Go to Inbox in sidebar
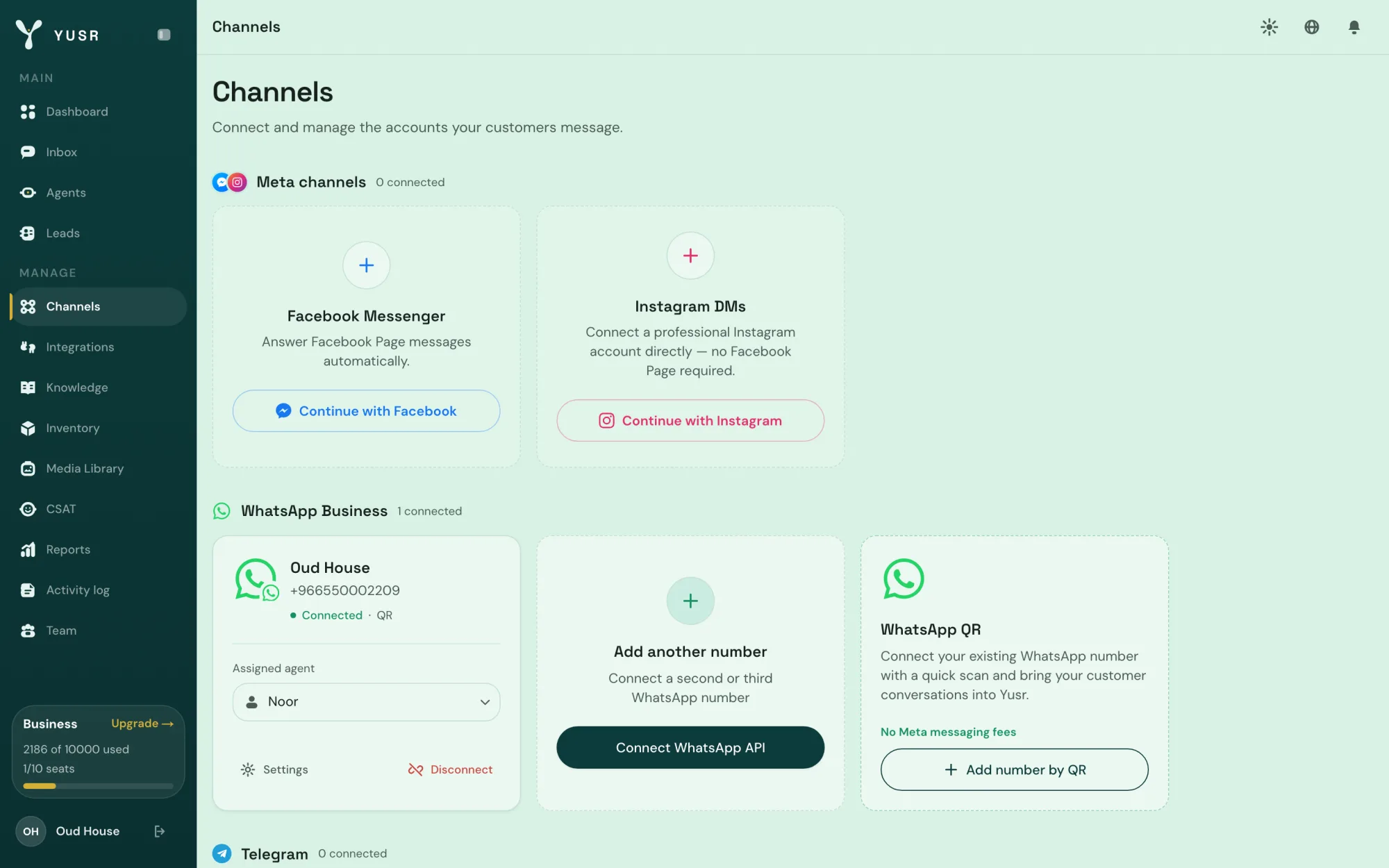1389x868 pixels. pos(98,152)
